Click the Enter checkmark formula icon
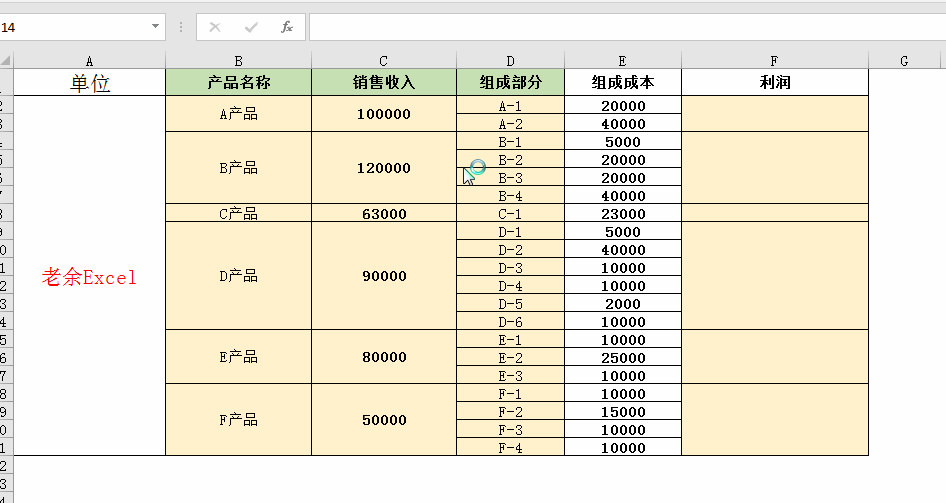The width and height of the screenshot is (946, 503). point(251,27)
